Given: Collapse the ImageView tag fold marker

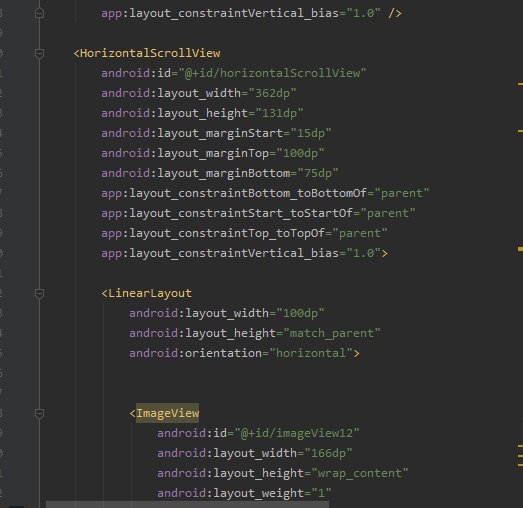Looking at the screenshot, I should point(39,413).
